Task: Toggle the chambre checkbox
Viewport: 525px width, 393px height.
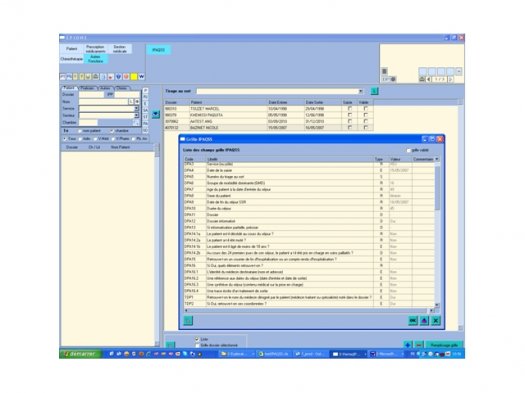Action: pos(112,131)
